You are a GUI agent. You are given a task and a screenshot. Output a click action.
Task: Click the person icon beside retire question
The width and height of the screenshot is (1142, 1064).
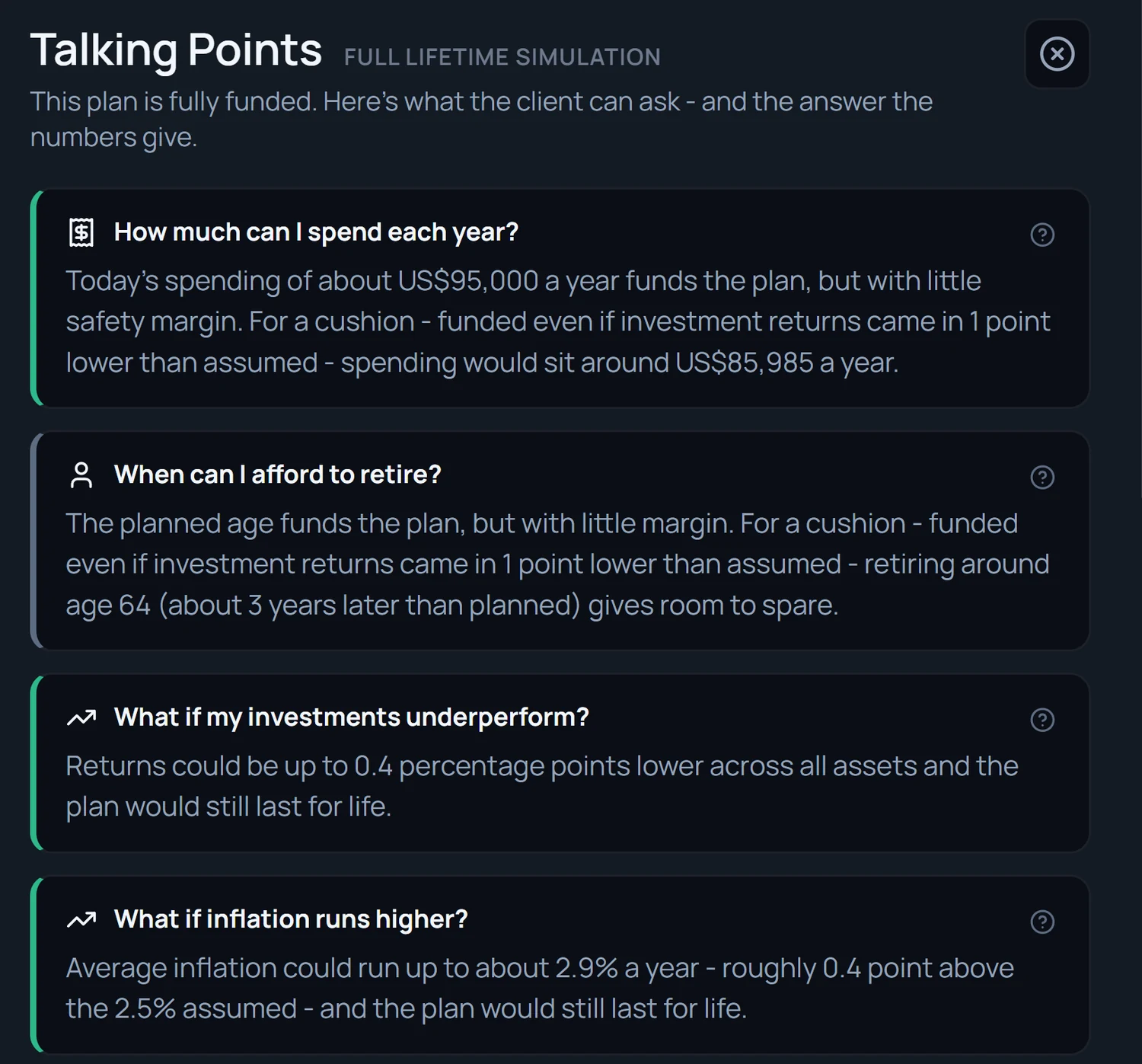tap(81, 474)
